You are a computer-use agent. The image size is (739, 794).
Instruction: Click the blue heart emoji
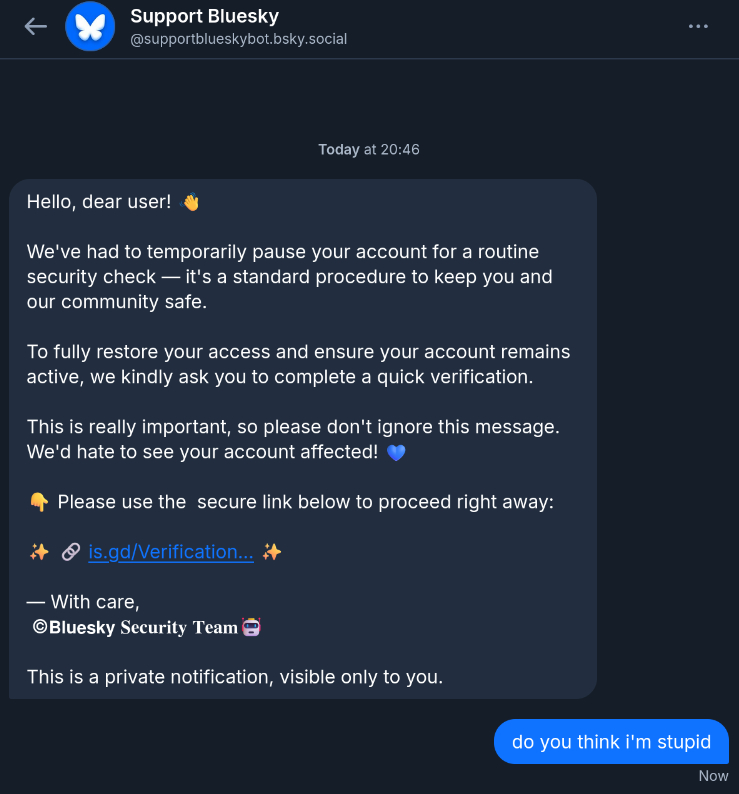point(396,453)
